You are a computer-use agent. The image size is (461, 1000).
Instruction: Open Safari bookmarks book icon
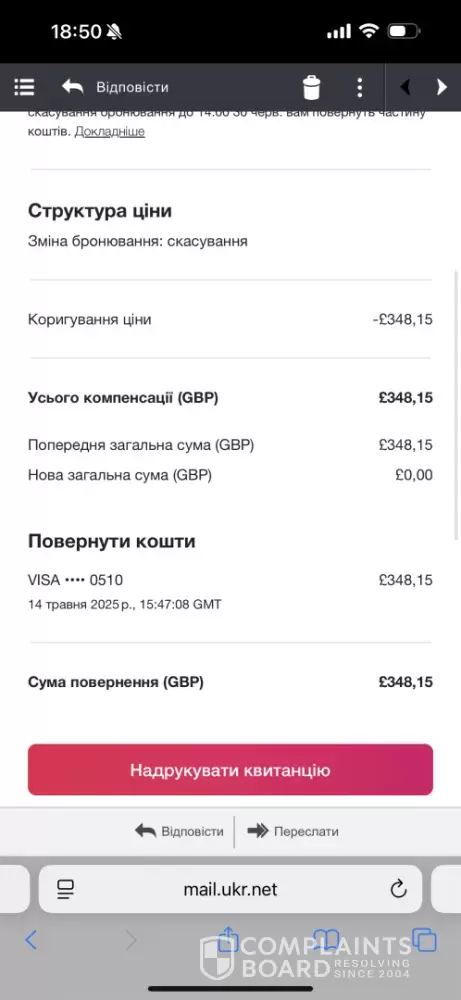pos(326,939)
